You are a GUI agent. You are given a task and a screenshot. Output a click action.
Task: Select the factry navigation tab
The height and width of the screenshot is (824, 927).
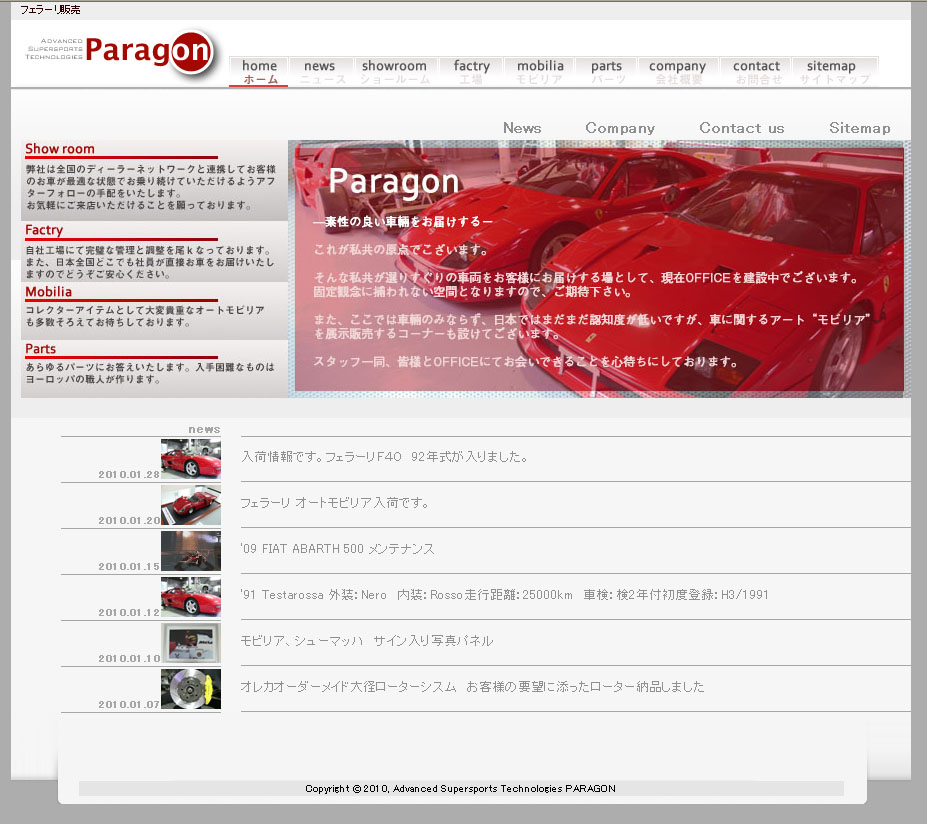point(472,71)
